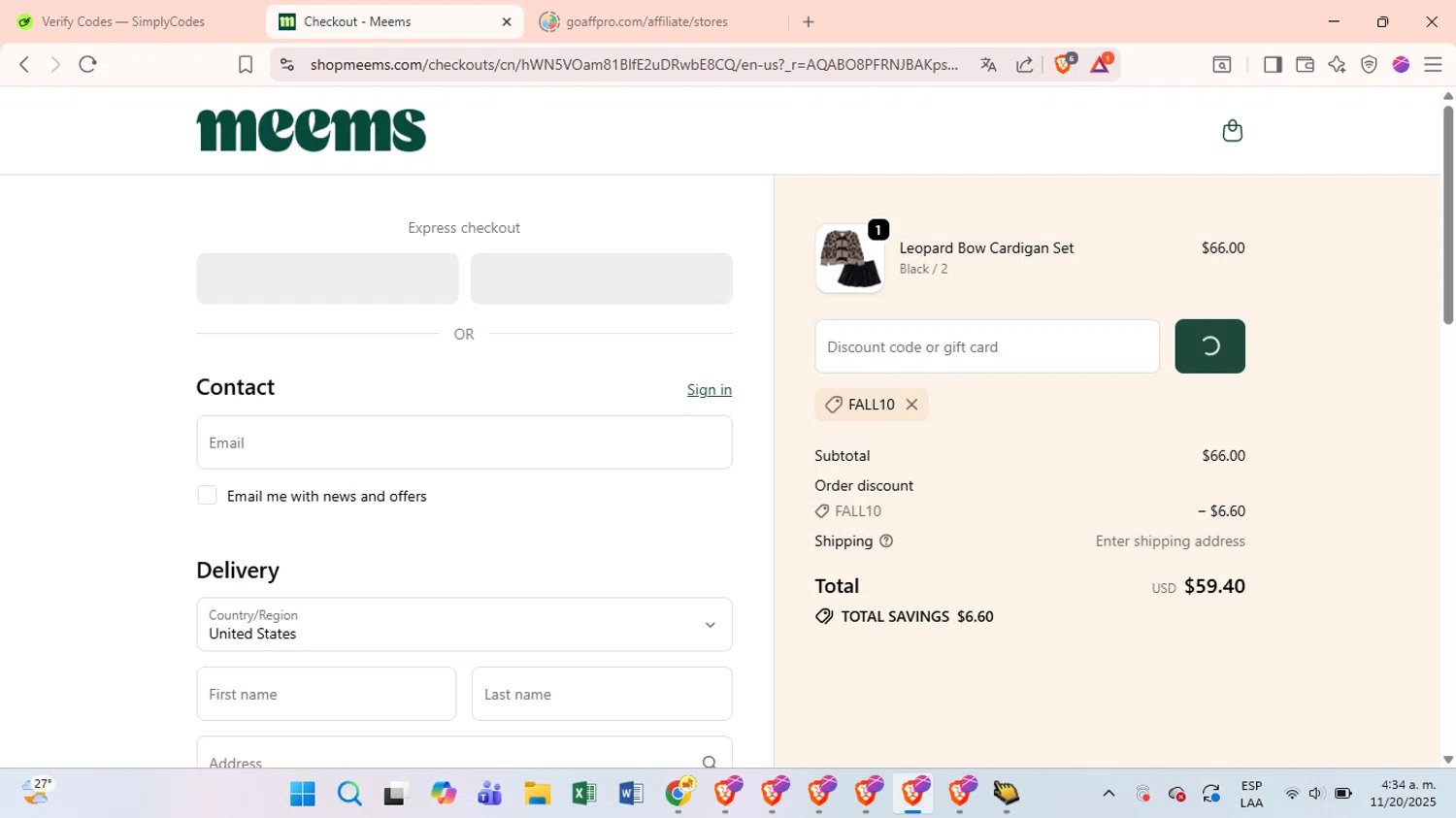This screenshot has height=818, width=1456.
Task: Click the Meems logo
Action: [311, 130]
